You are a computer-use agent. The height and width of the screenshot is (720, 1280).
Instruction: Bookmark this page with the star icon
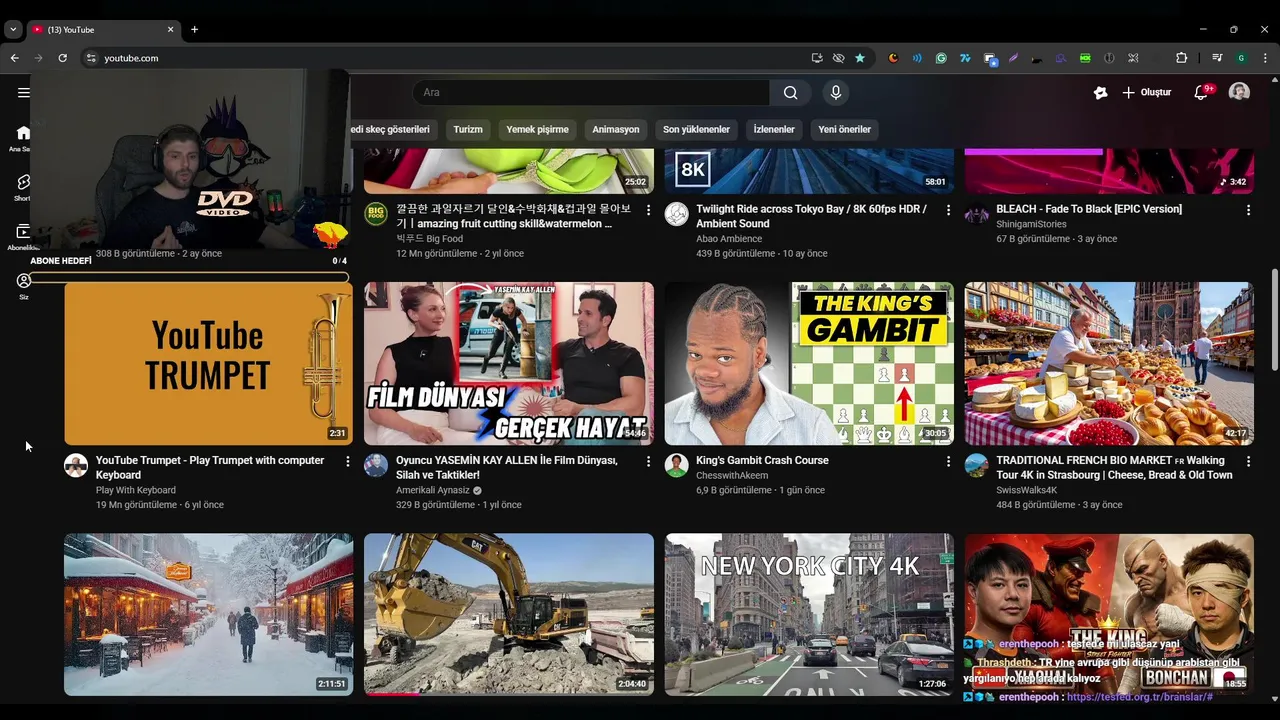click(x=860, y=58)
